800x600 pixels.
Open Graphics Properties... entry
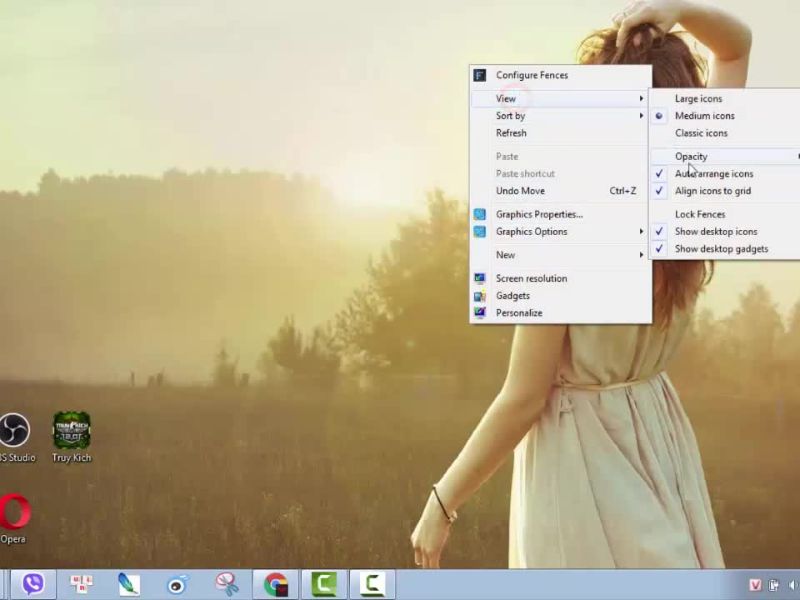point(560,214)
